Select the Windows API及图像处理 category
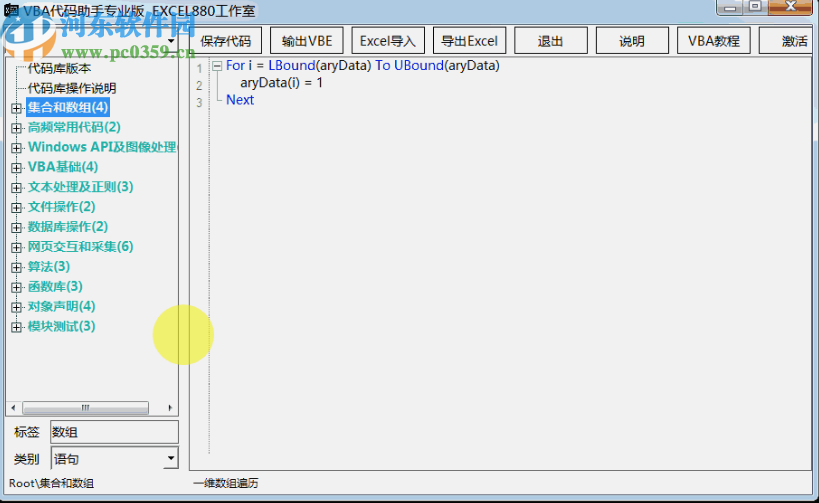Image resolution: width=819 pixels, height=503 pixels. (102, 147)
